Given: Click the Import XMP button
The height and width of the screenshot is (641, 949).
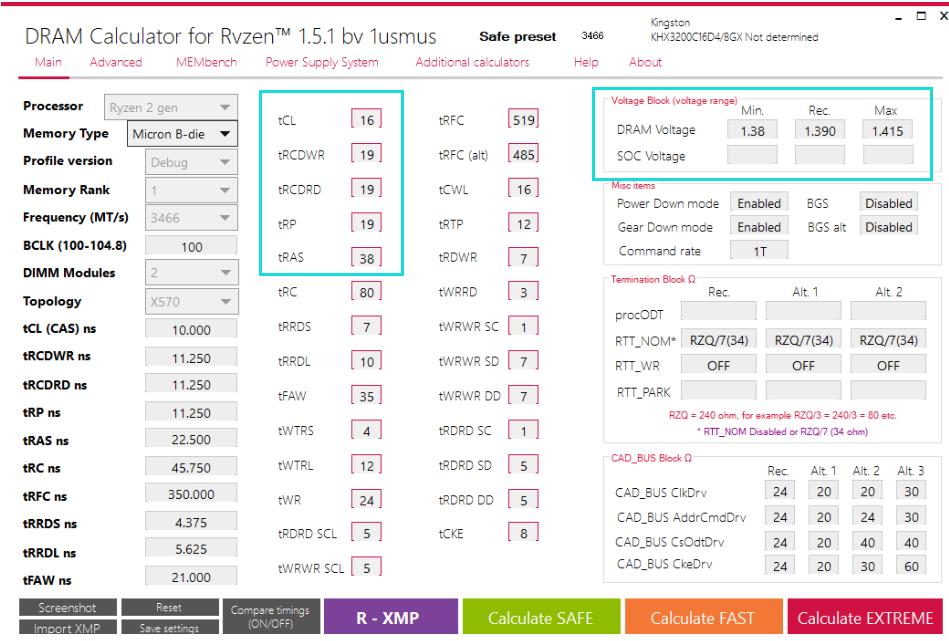Looking at the screenshot, I should (68, 628).
